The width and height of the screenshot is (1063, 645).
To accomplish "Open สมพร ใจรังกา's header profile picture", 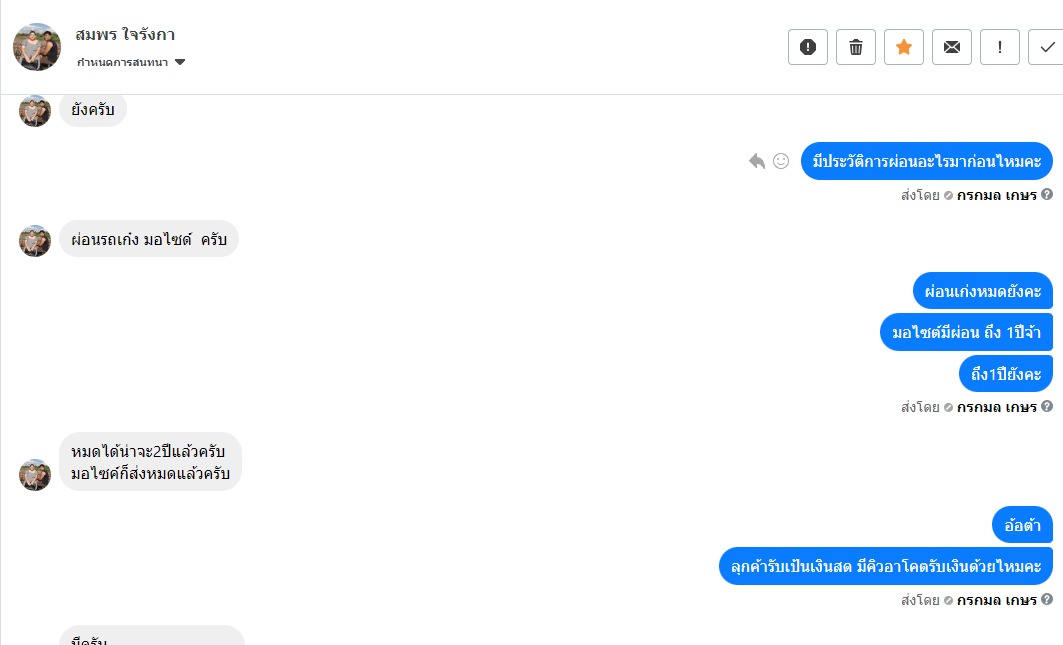I will [37, 47].
